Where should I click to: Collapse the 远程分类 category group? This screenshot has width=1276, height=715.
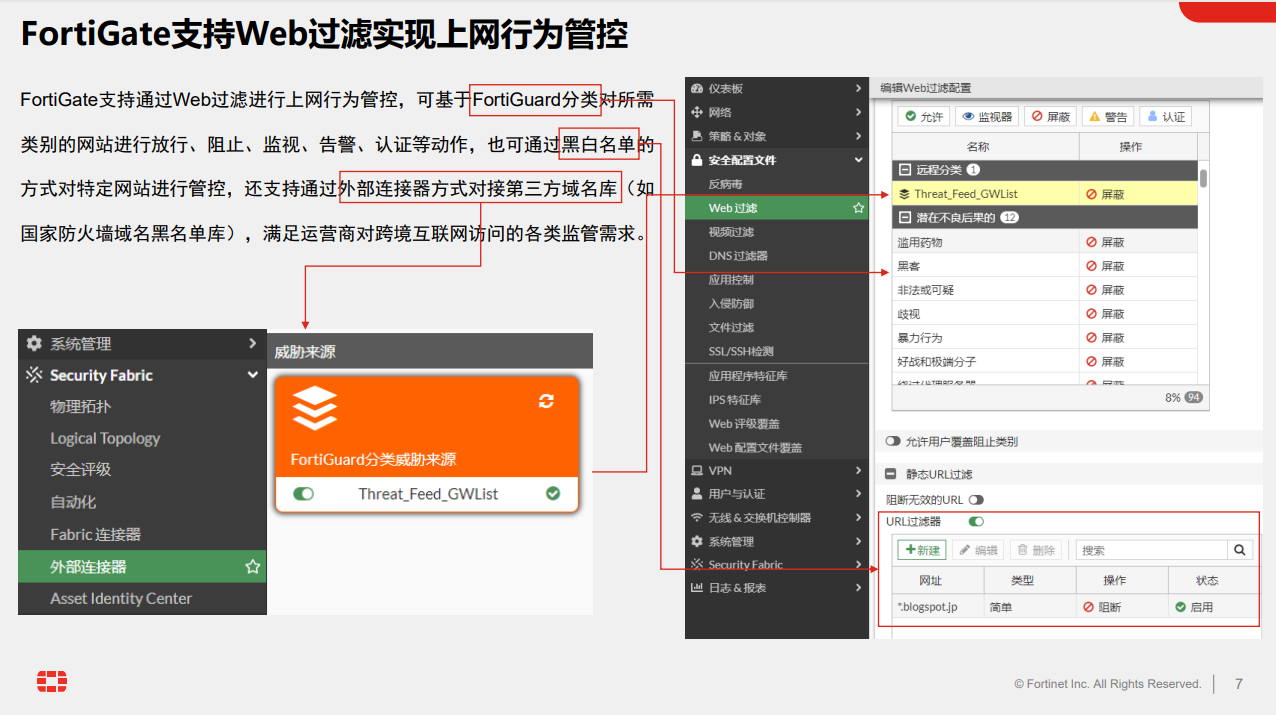pyautogui.click(x=905, y=170)
